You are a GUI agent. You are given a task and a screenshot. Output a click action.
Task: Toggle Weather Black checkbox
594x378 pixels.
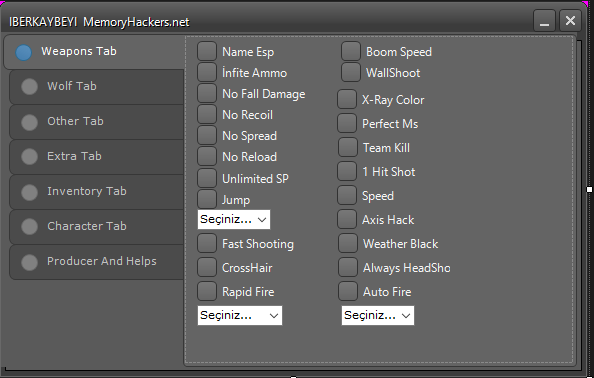pos(348,243)
